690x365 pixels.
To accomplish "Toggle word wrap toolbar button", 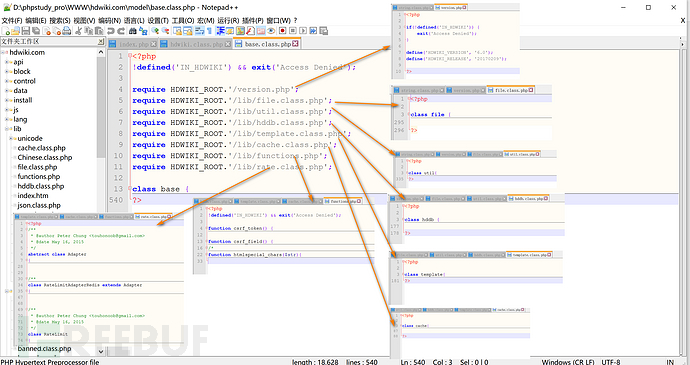I will (199, 31).
